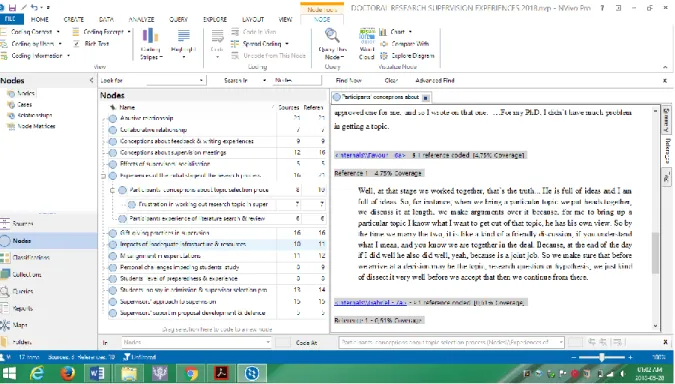Click the Chart icon
Viewport: 675px width, 384px height.
(383, 32)
